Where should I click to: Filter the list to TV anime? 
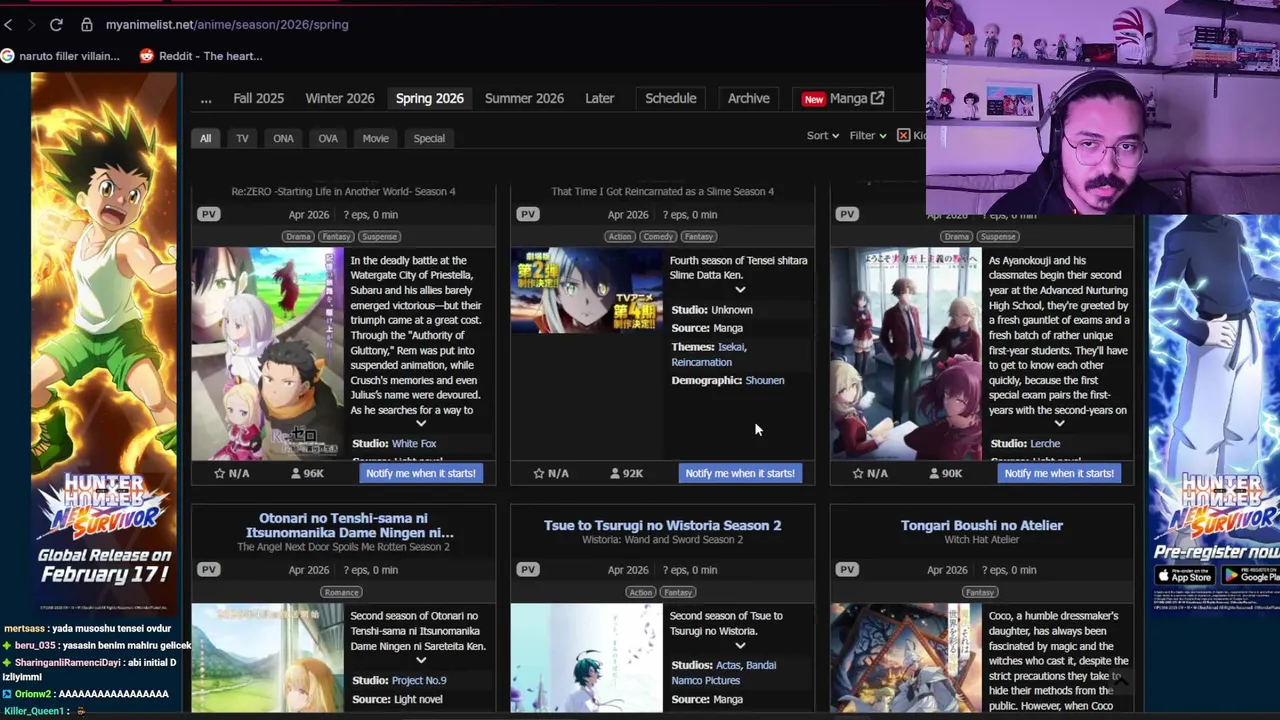click(242, 139)
